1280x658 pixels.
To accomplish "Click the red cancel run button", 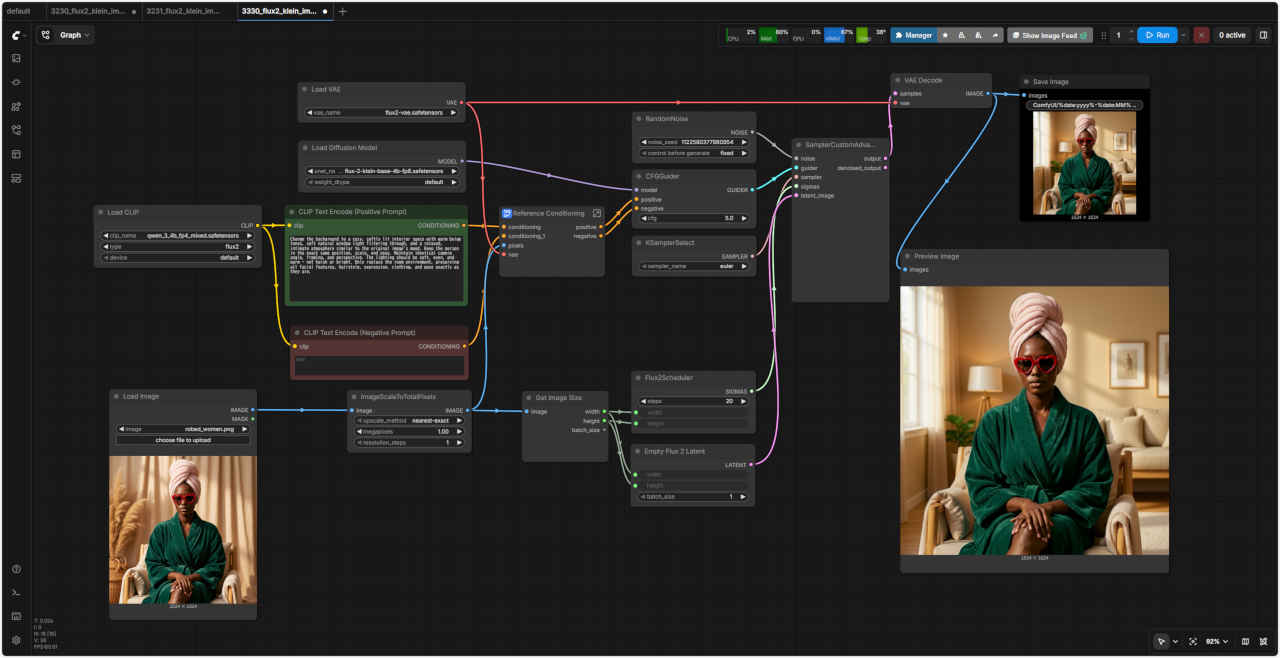I will [1201, 35].
